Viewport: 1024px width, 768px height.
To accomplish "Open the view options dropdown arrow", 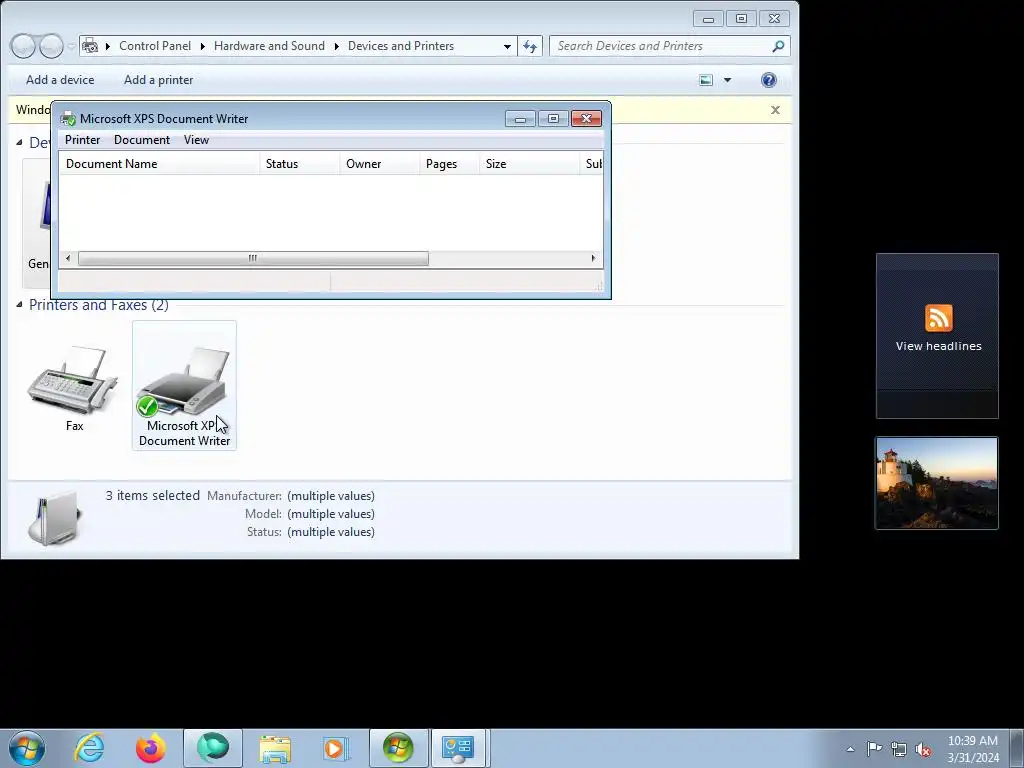I will (x=728, y=80).
